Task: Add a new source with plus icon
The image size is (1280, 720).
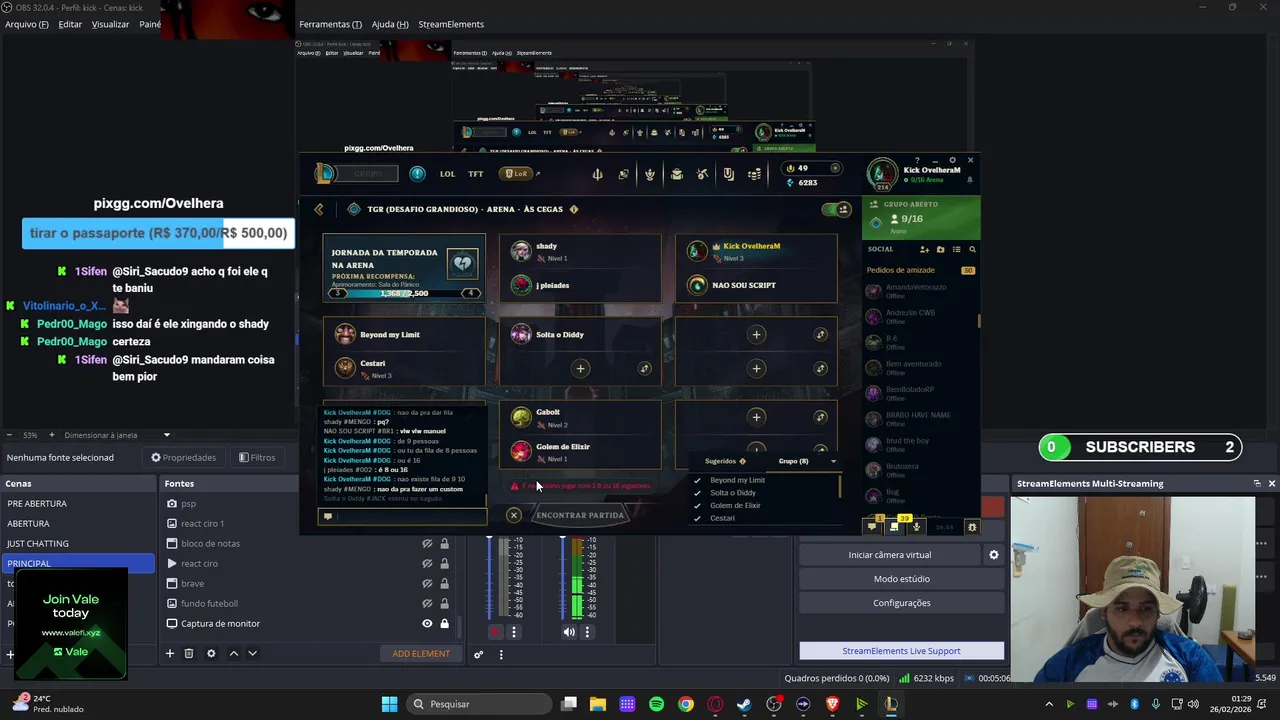Action: point(170,653)
